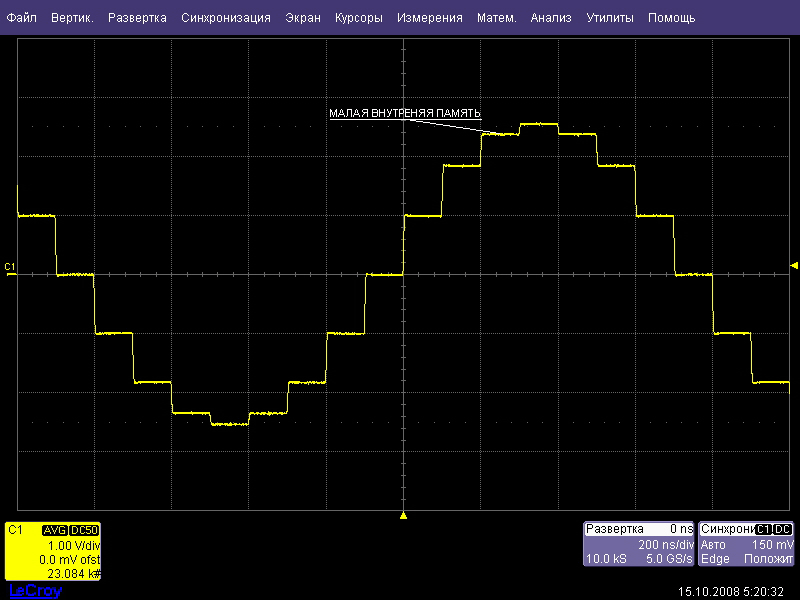Open the Курсоры menu
The image size is (800, 600).
[359, 18]
